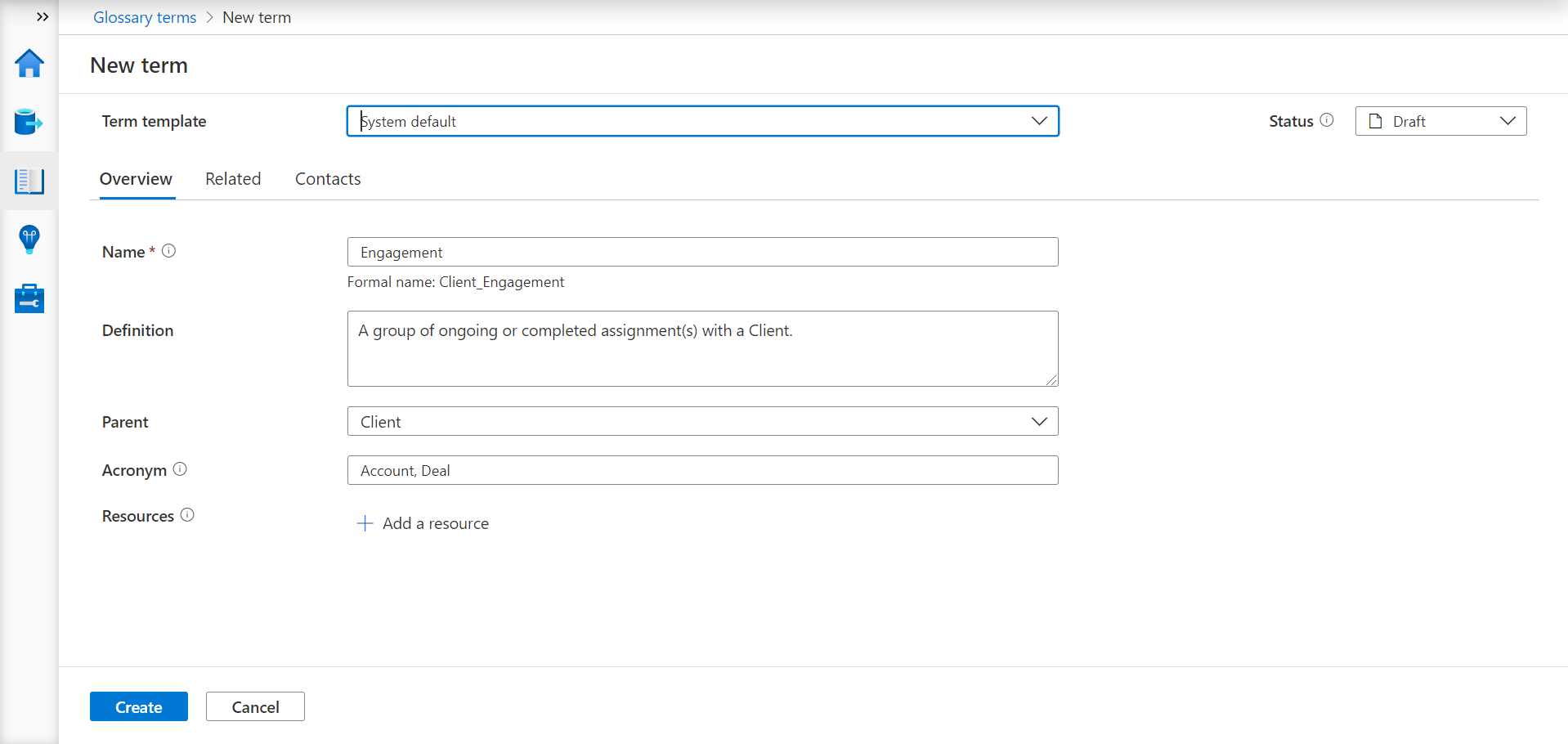
Task: Open the Status Draft dropdown
Action: [x=1440, y=121]
